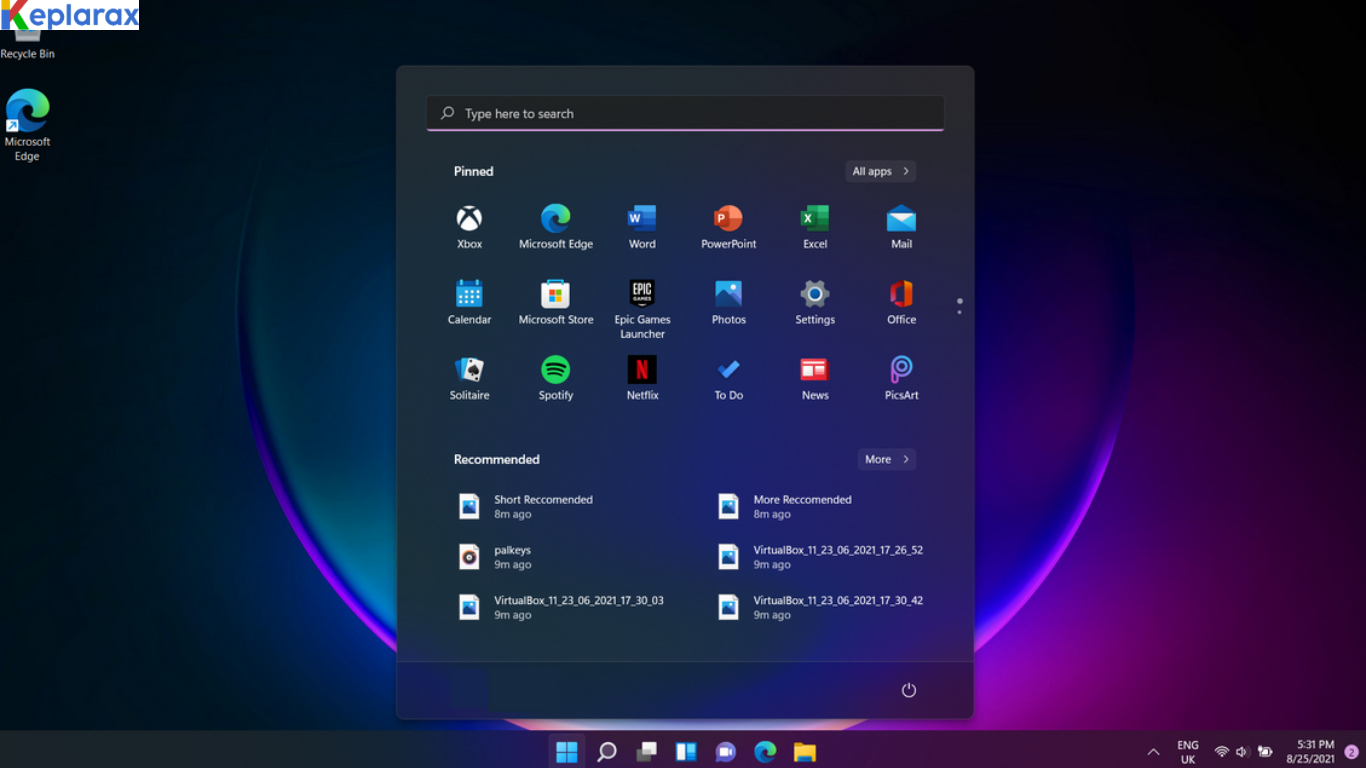Show all apps via All apps button
Screen dimensions: 1366x768
coord(880,171)
